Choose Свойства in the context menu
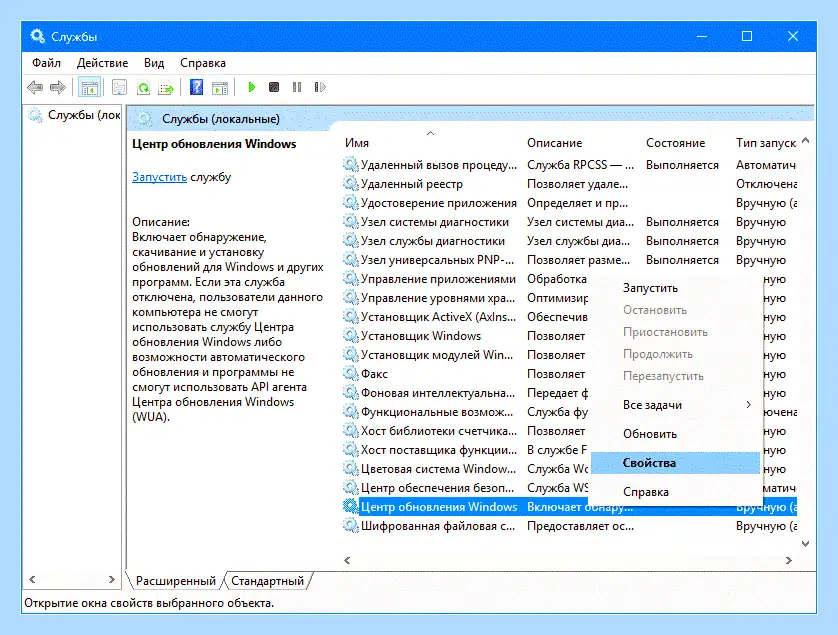Viewport: 838px width, 635px height. coord(676,463)
